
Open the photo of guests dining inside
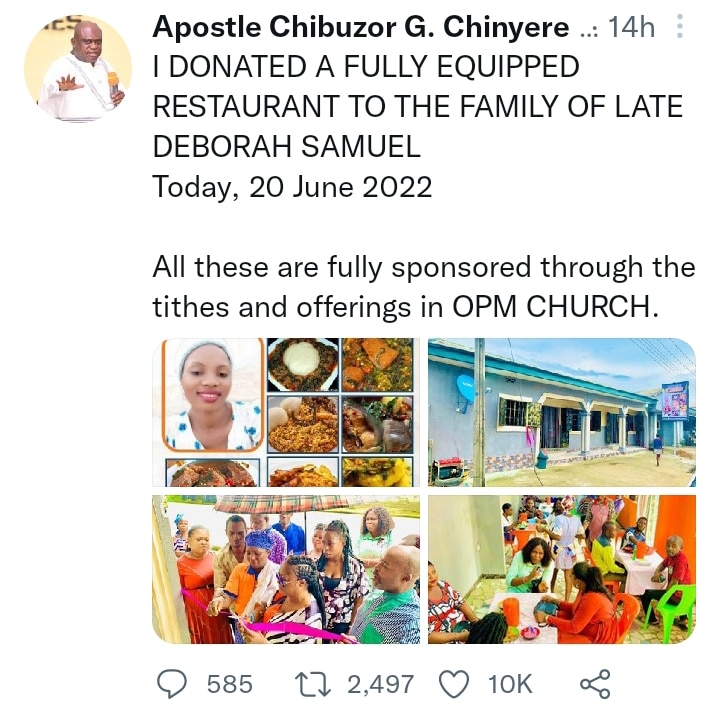(x=561, y=568)
